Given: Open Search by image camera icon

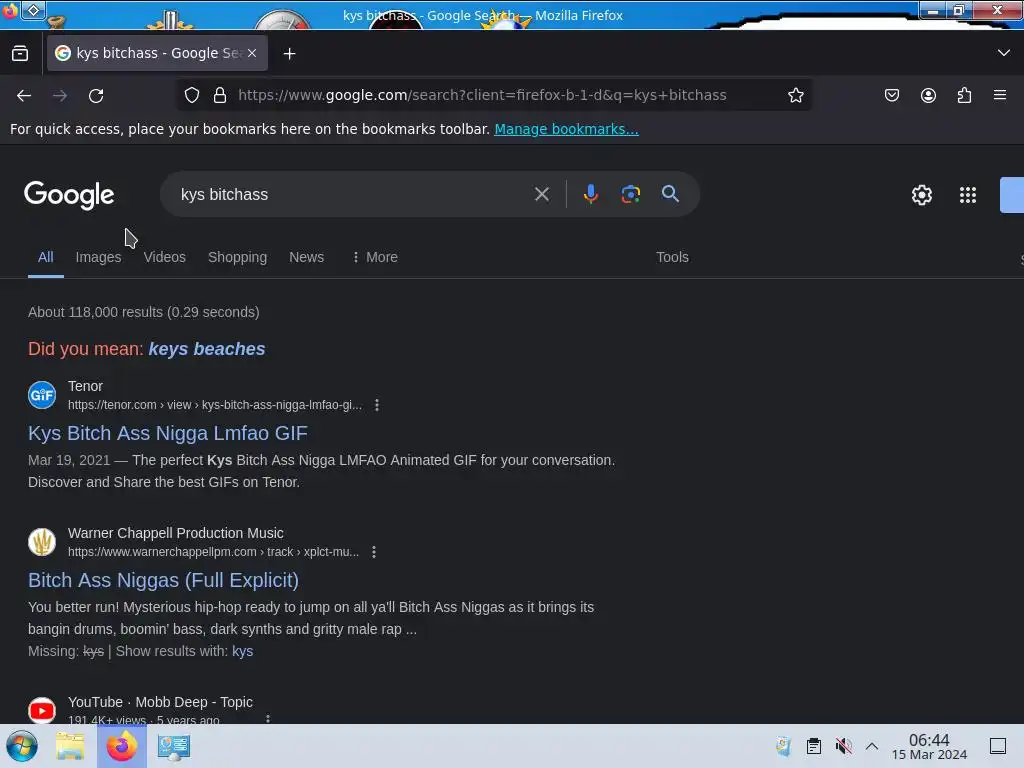Looking at the screenshot, I should [630, 194].
